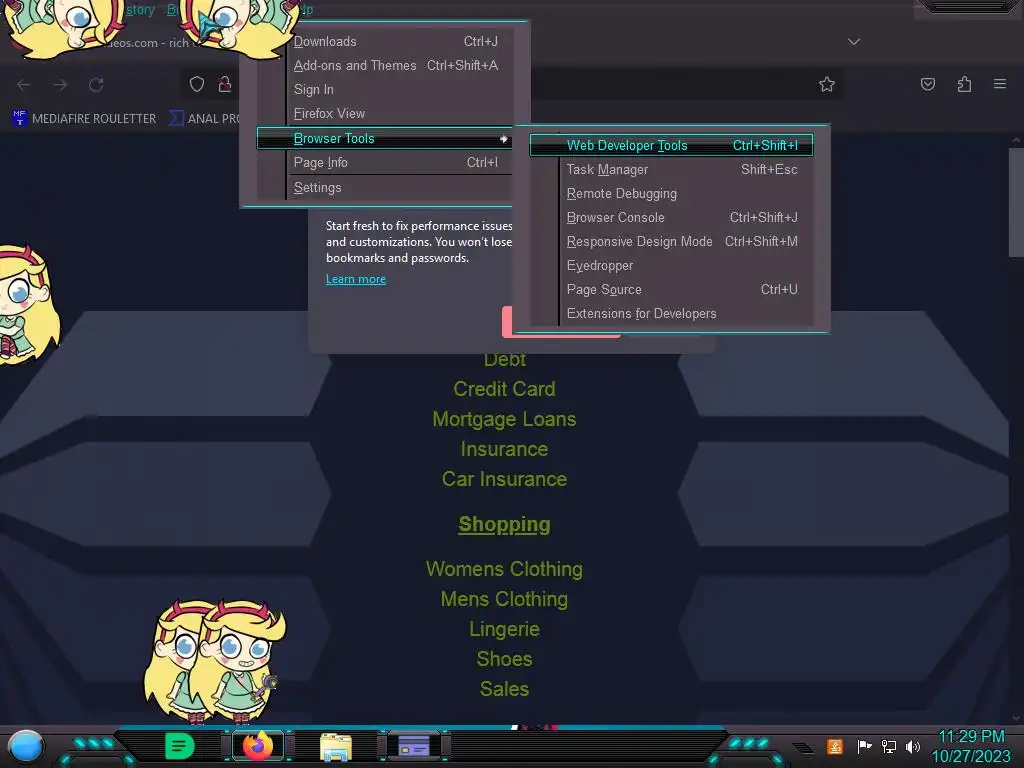Click the orange Java tray icon
Viewport: 1024px width, 768px height.
pos(835,746)
